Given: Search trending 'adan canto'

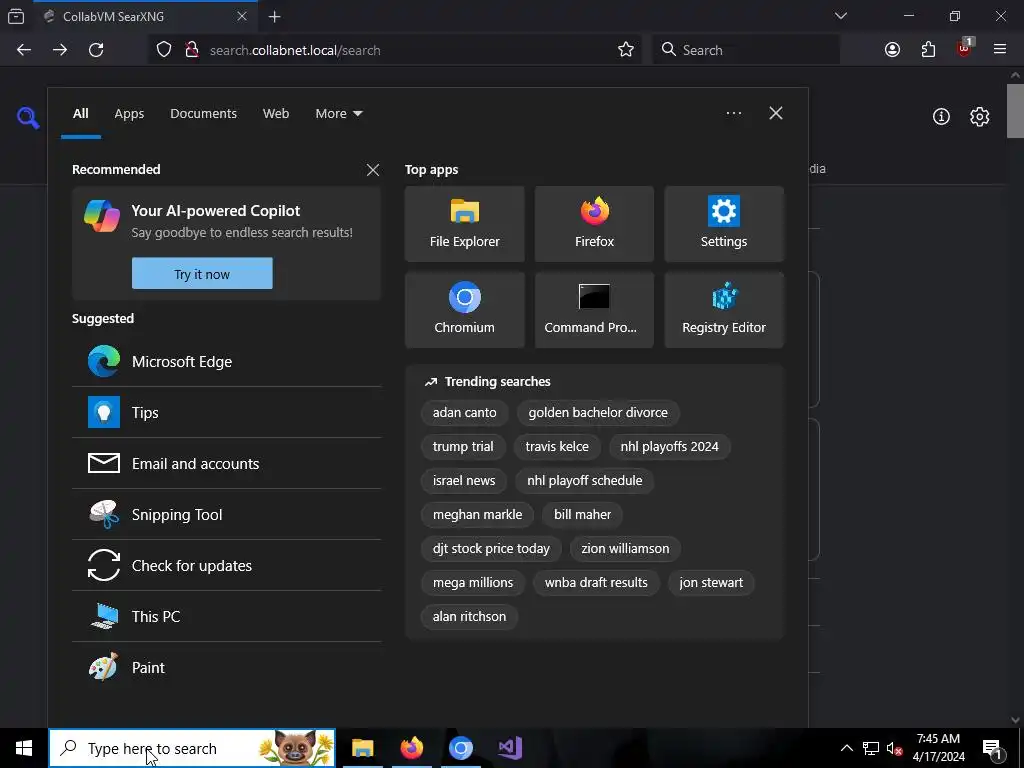Looking at the screenshot, I should [x=464, y=413].
